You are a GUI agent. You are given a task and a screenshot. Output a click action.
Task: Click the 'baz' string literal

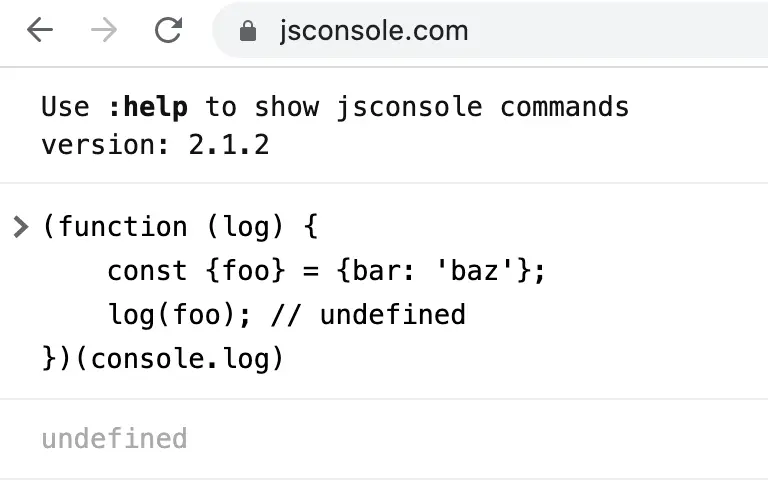pos(474,271)
